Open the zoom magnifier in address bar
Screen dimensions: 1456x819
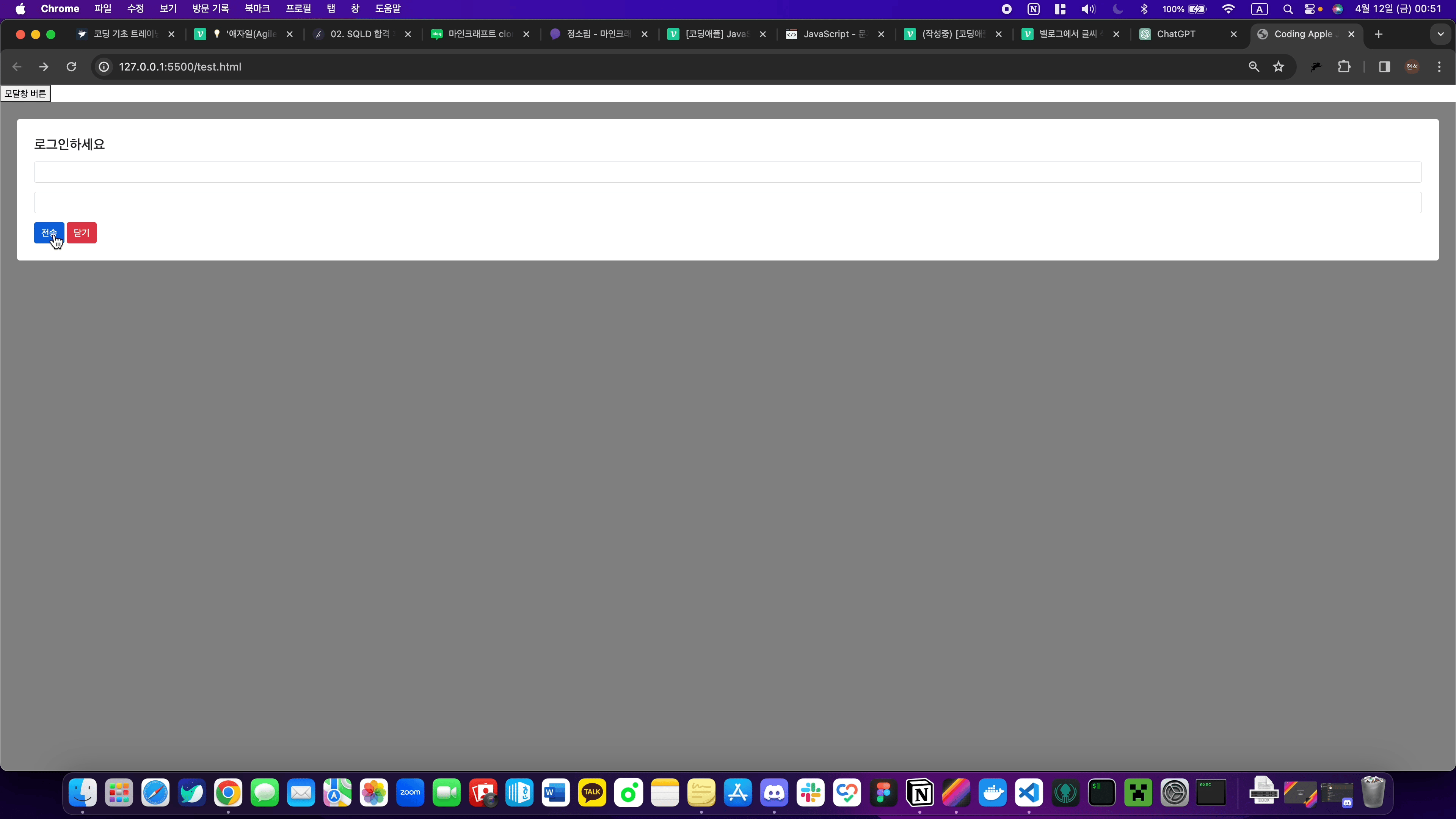[x=1254, y=67]
